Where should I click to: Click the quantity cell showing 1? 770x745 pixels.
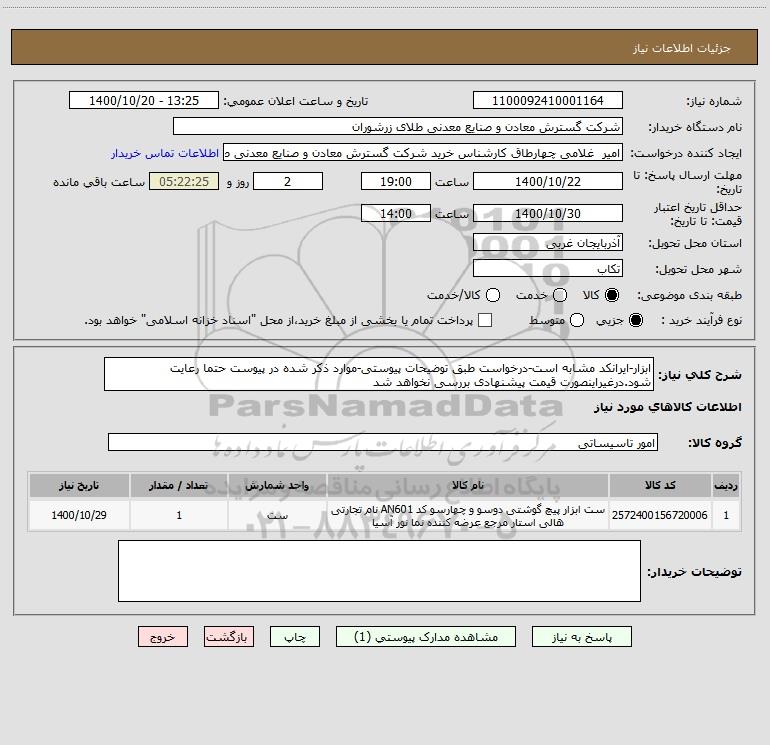[179, 515]
